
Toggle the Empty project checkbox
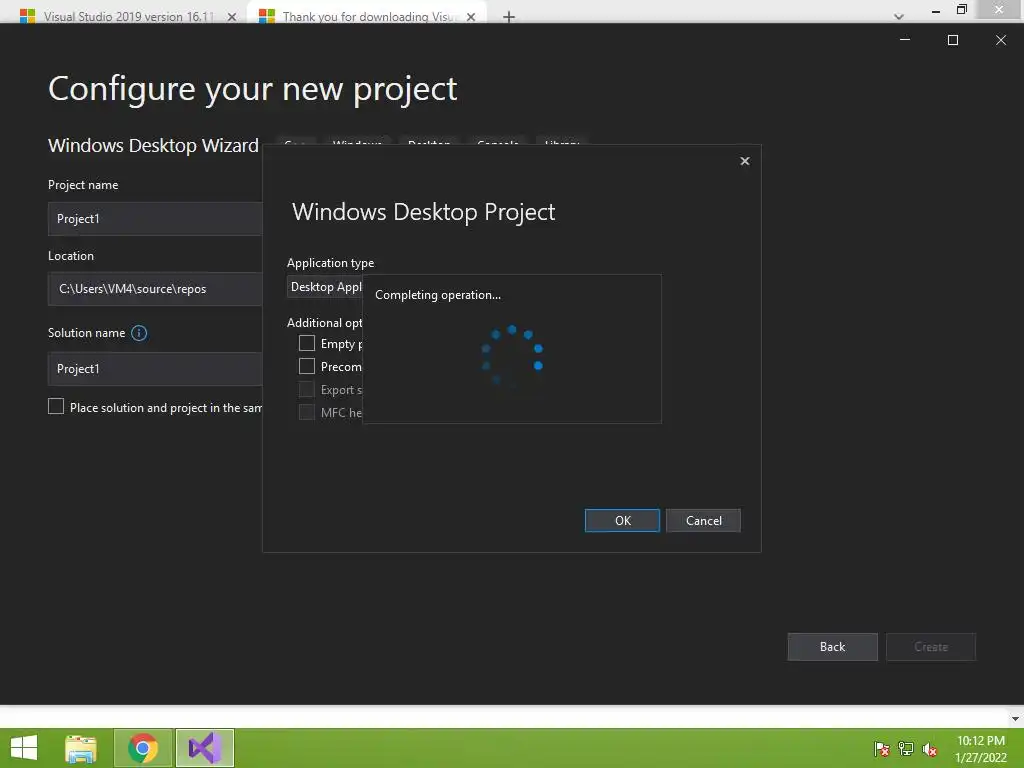tap(307, 343)
